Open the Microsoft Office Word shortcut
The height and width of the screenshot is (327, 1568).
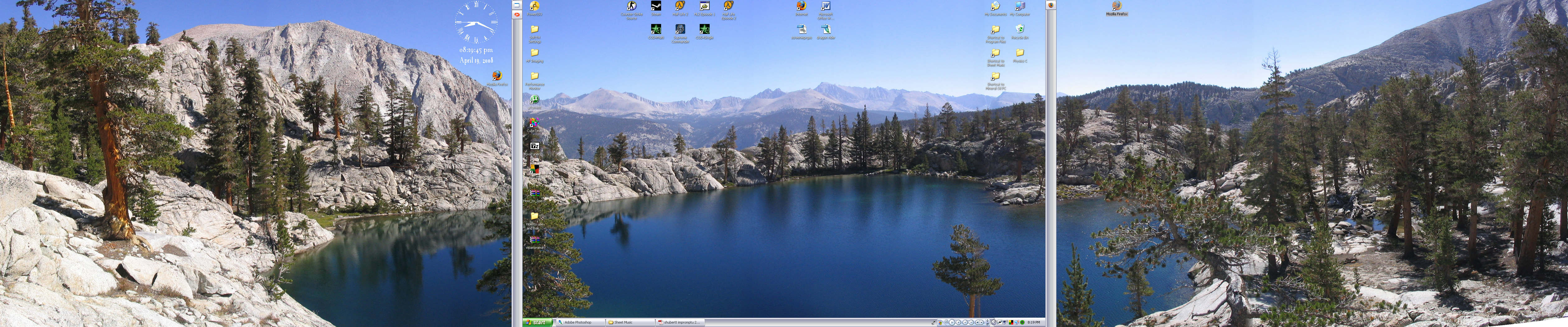pos(825,7)
